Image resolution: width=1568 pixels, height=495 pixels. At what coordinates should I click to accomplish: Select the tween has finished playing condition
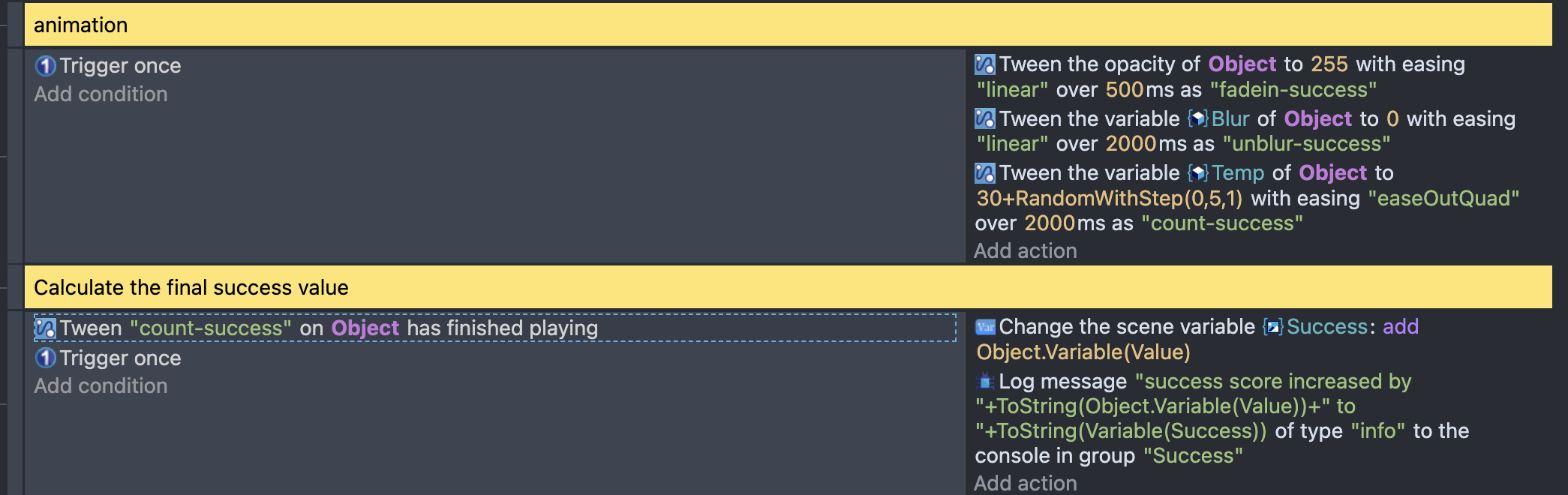495,328
